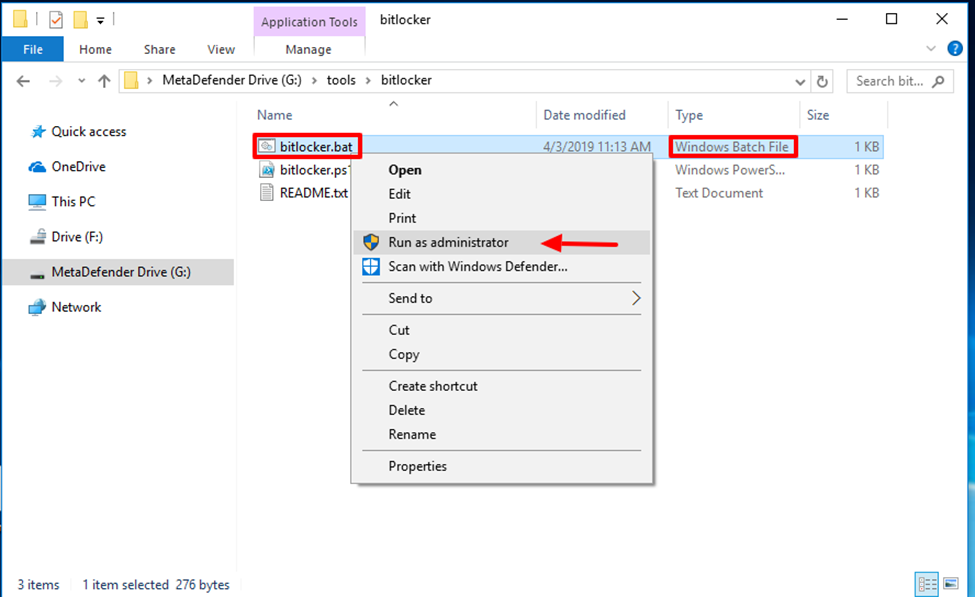Viewport: 975px width, 597px height.
Task: Refresh the current folder view
Action: click(822, 81)
